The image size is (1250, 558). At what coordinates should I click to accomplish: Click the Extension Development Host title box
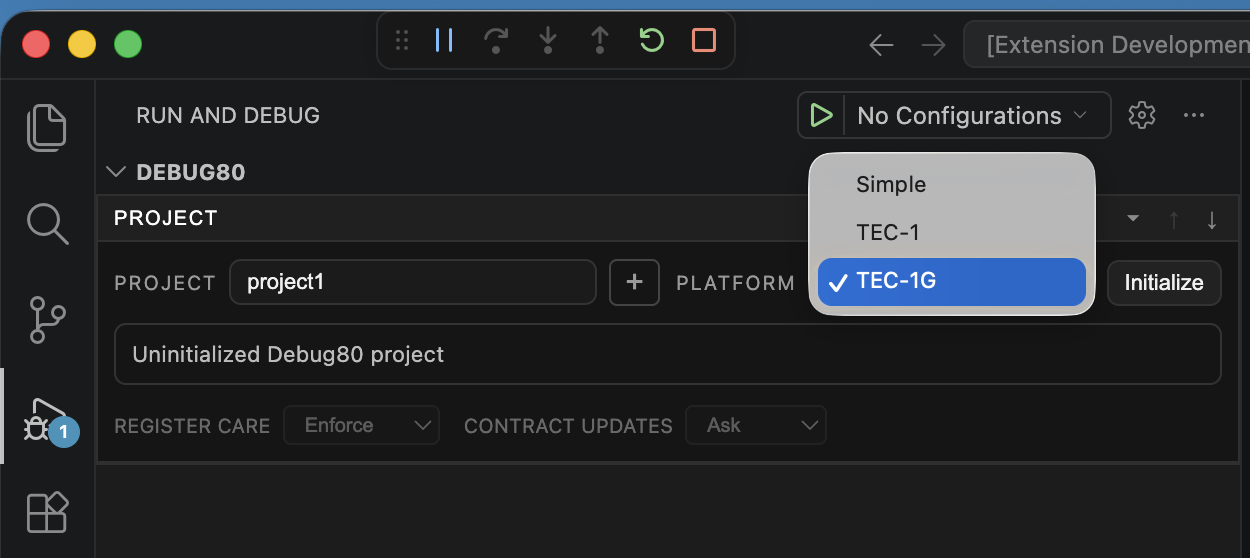point(1107,45)
